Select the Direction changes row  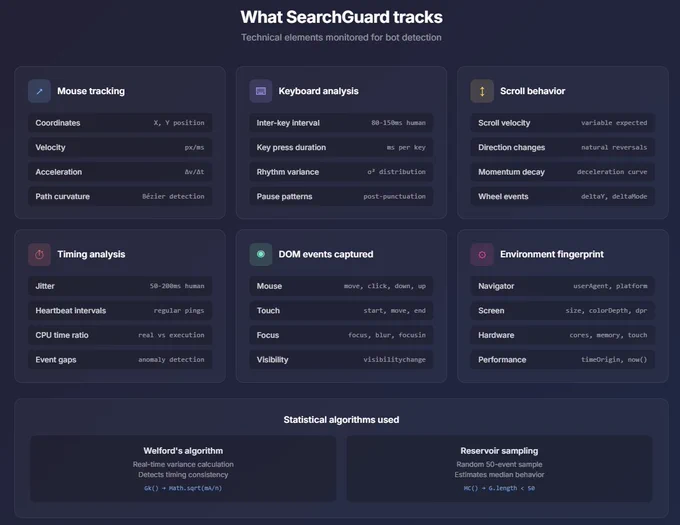(562, 147)
